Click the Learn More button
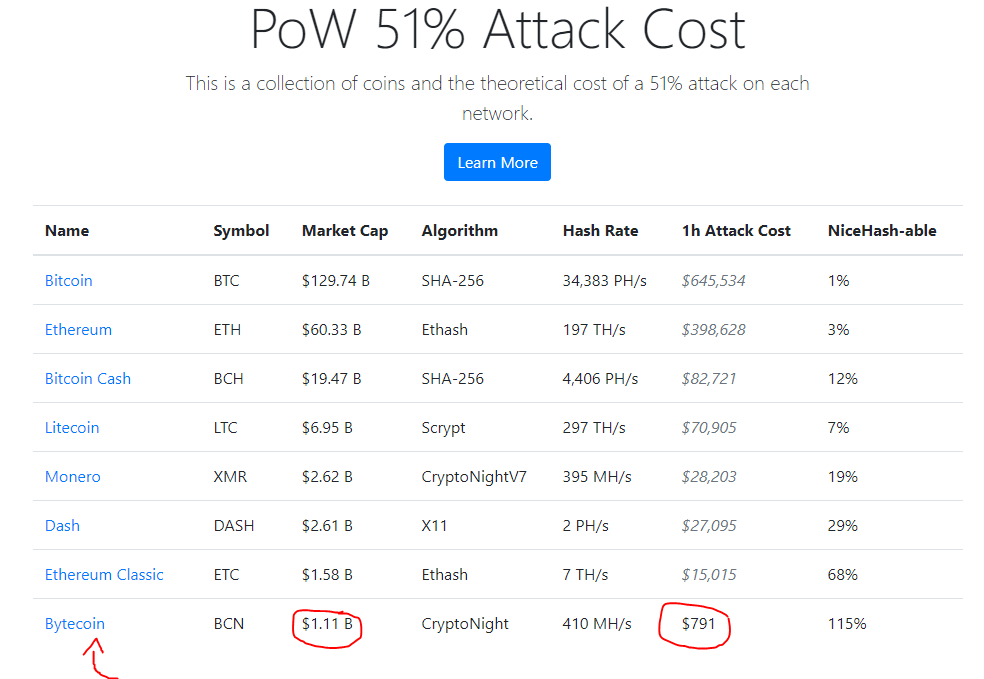The image size is (984, 679). click(x=497, y=162)
